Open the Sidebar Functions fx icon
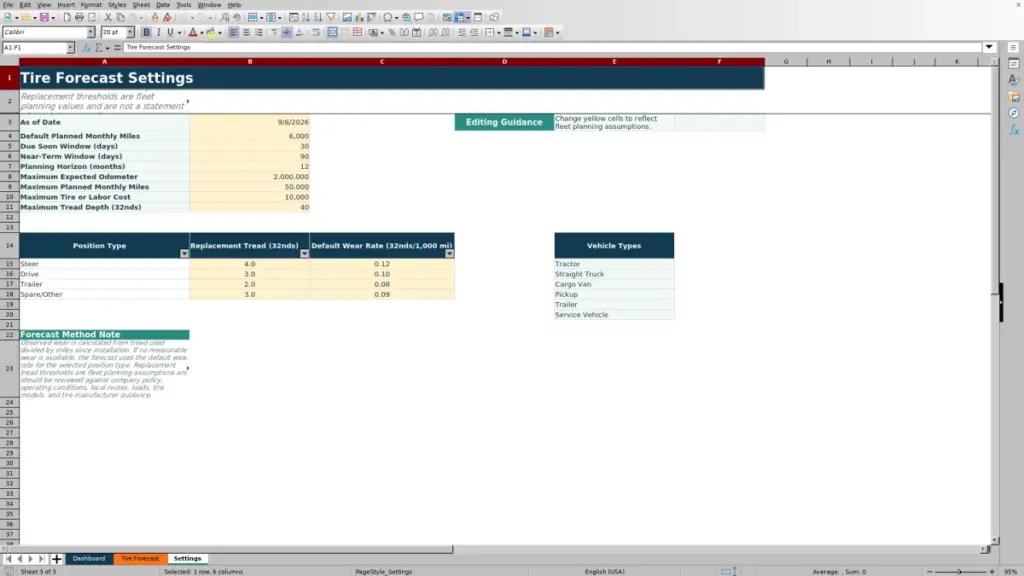Viewport: 1024px width, 576px height. tap(1014, 130)
